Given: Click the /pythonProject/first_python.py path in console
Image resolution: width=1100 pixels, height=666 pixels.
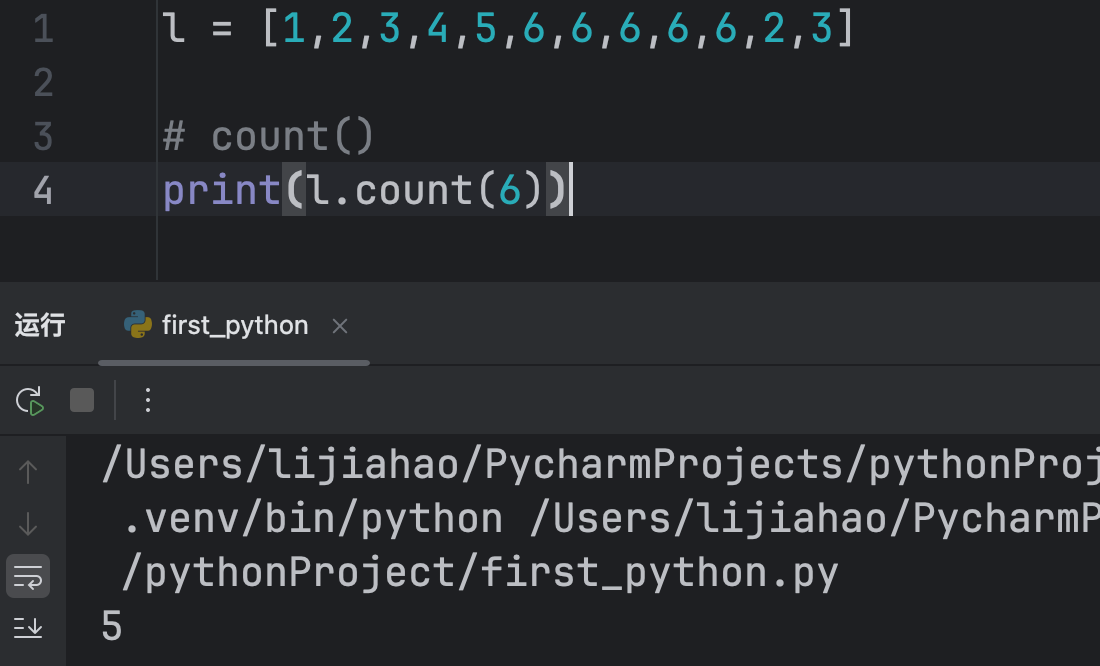Looking at the screenshot, I should [x=479, y=573].
